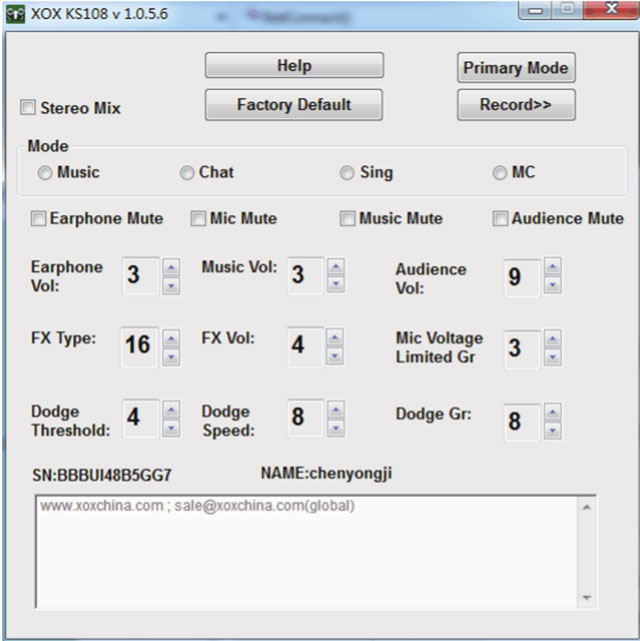Switch using the Primary Mode button
Viewport: 640px width, 641px height.
point(516,67)
